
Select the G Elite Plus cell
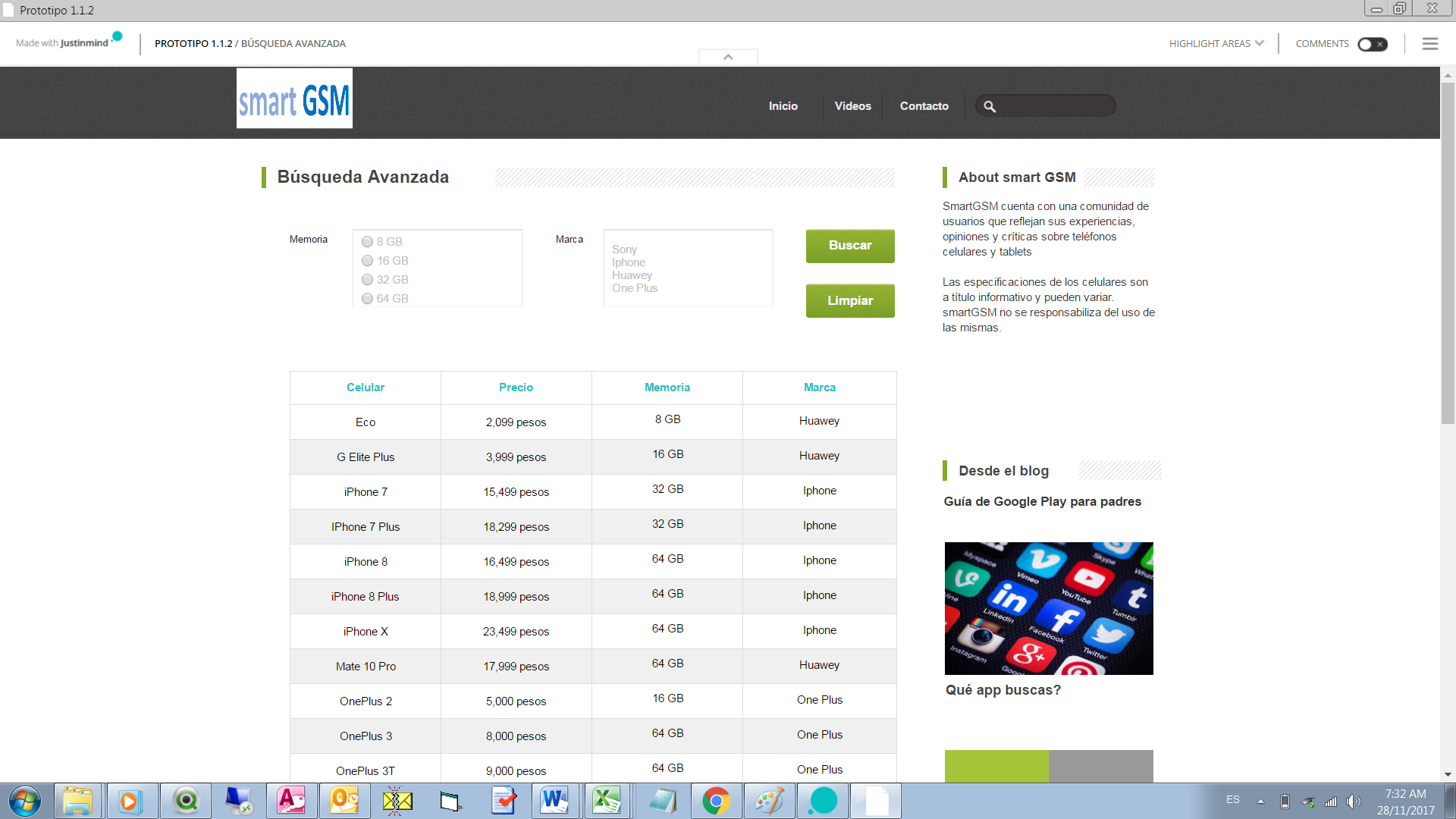pyautogui.click(x=366, y=457)
